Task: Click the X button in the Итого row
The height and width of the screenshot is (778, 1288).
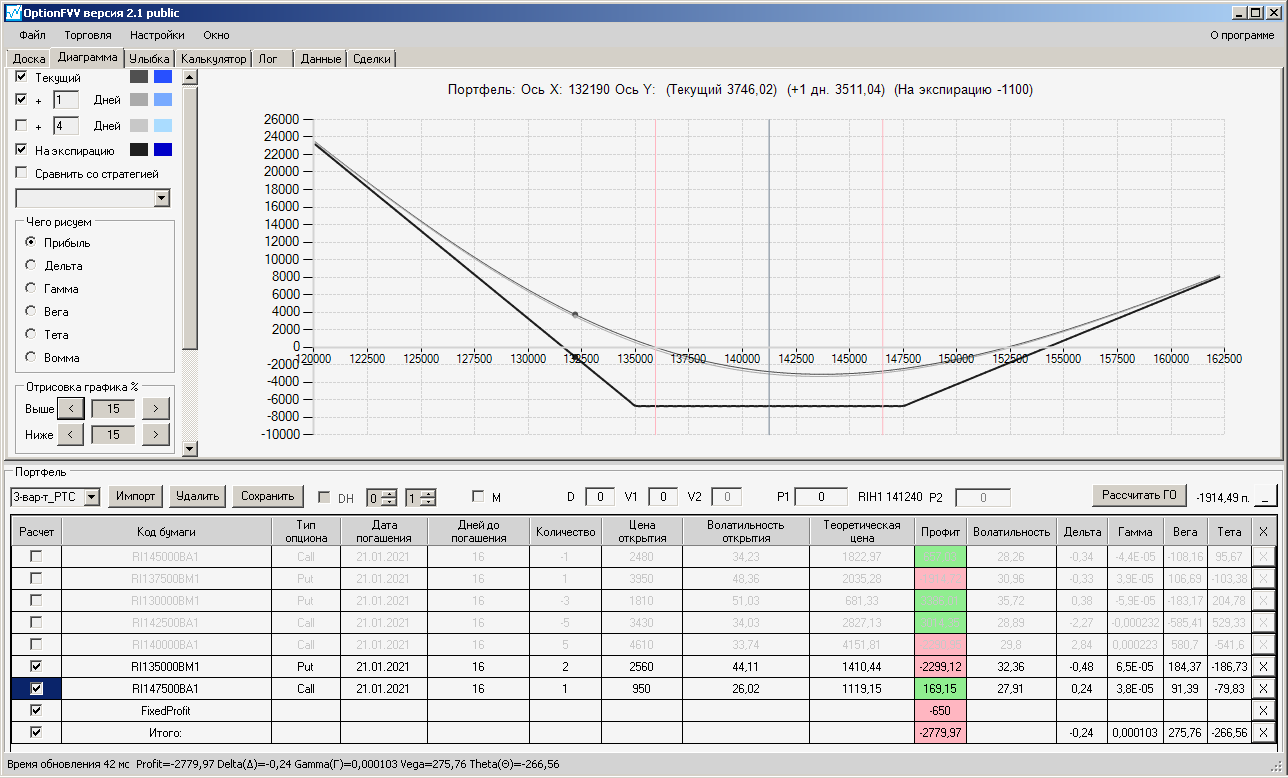Action: point(1263,732)
